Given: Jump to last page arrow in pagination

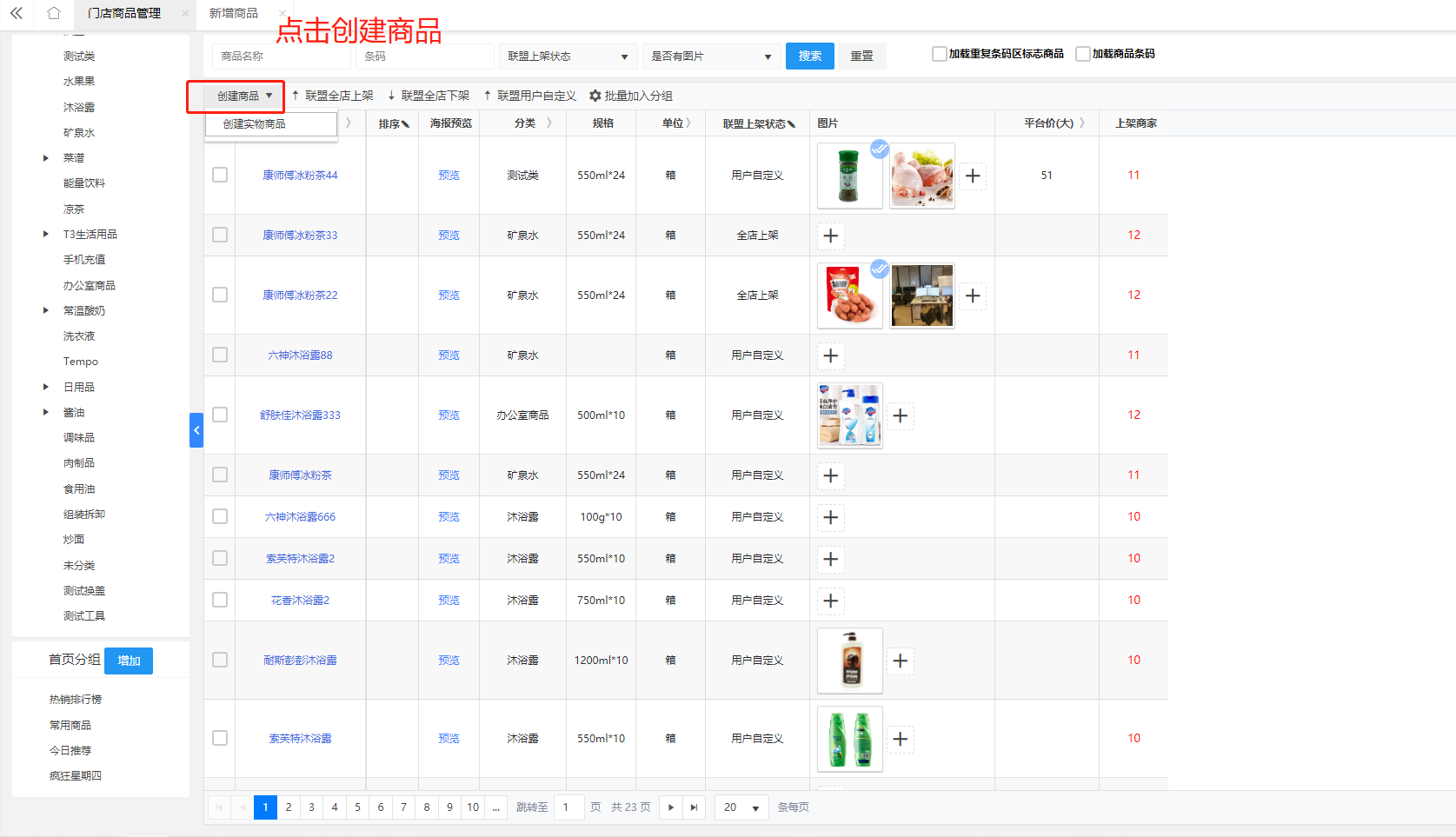Looking at the screenshot, I should point(694,807).
